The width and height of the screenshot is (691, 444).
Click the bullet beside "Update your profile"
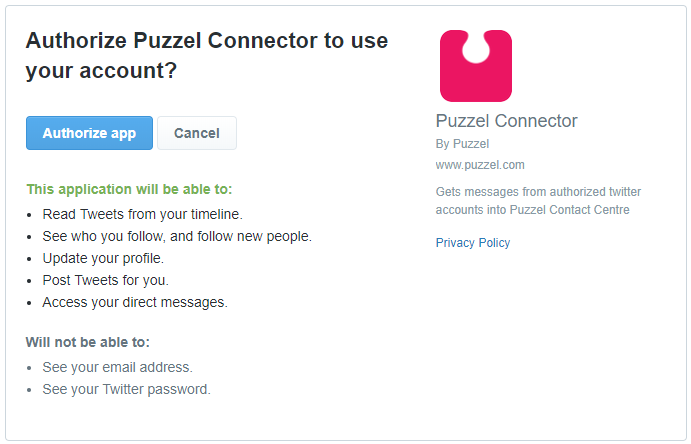point(32,258)
